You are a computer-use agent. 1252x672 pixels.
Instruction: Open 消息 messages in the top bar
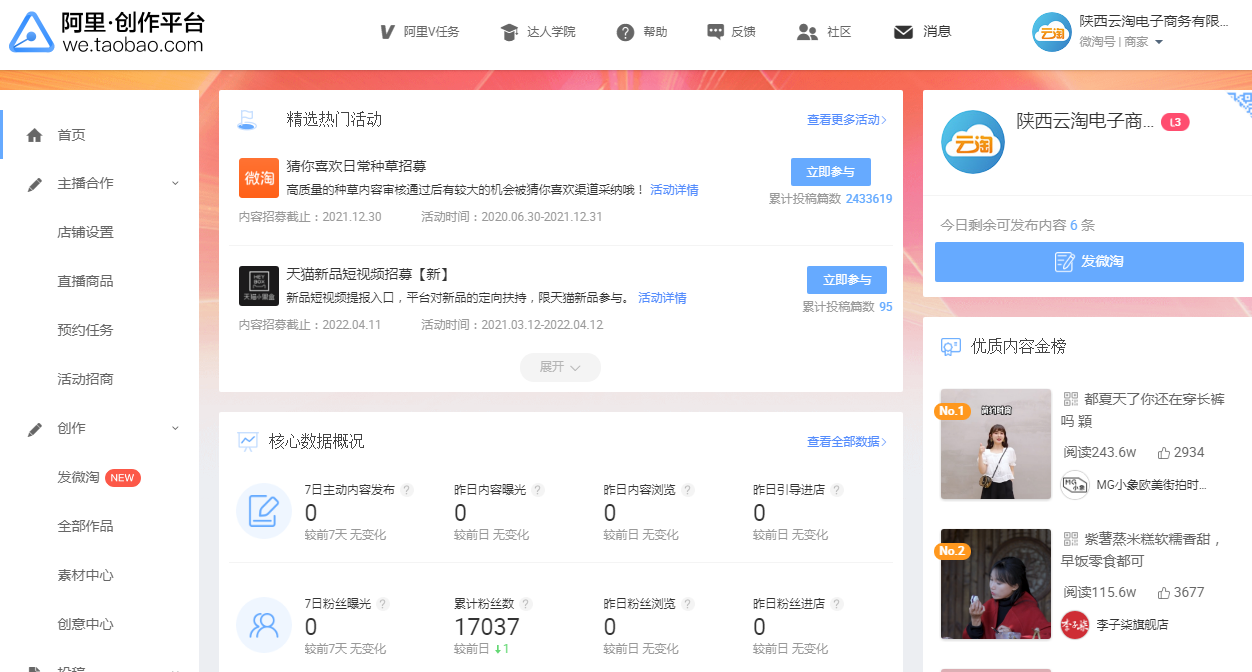point(922,32)
